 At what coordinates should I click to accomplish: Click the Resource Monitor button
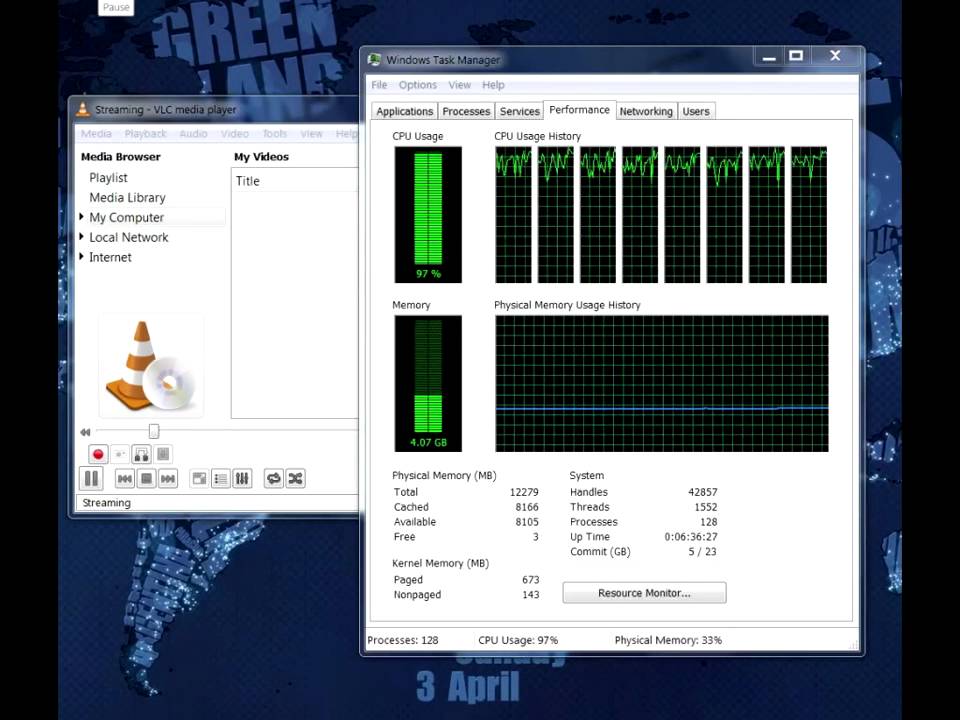click(644, 593)
